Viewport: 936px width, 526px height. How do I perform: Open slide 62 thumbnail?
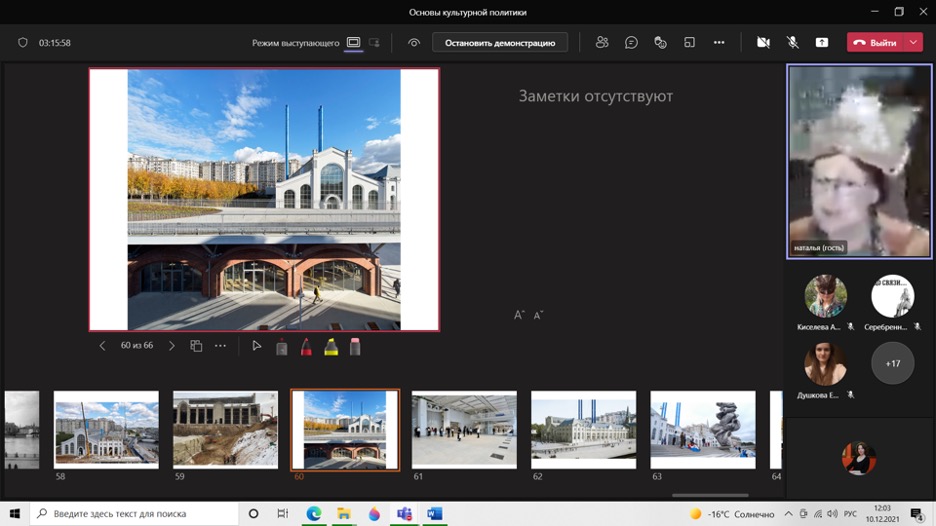pos(583,429)
